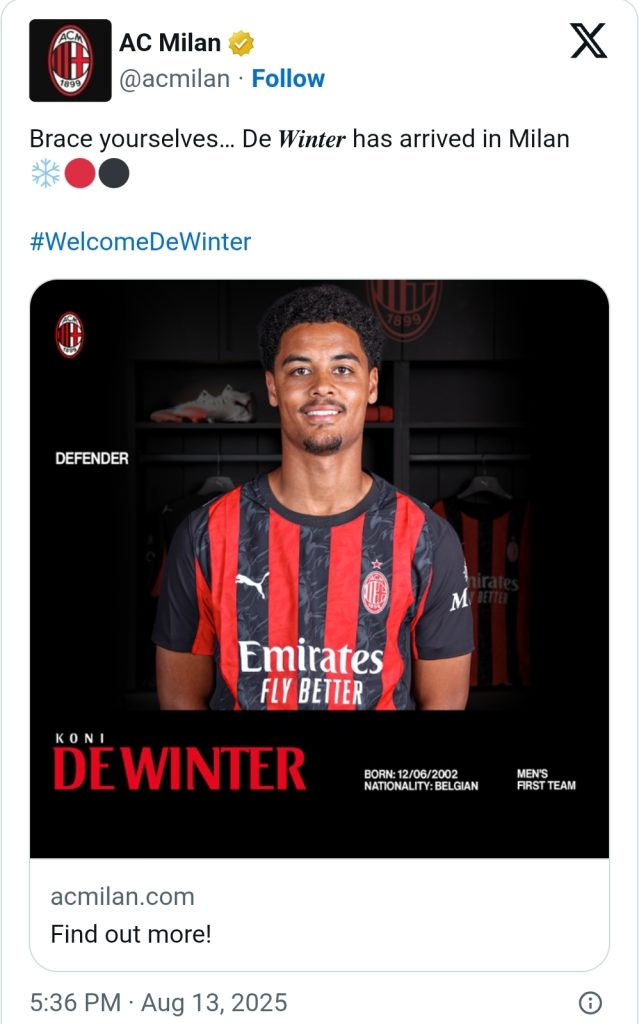
Task: Click the AC Milan crest inside the image
Action: pos(69,334)
